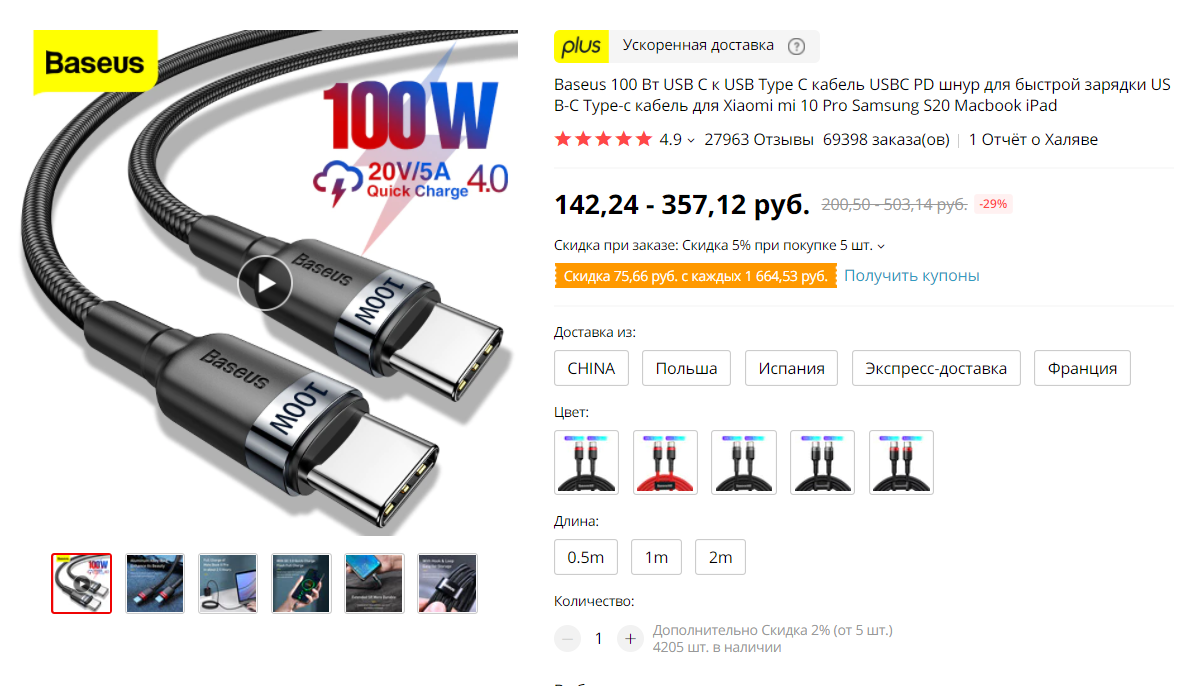Choose the 2m cable length
The height and width of the screenshot is (686, 1191).
tap(720, 558)
